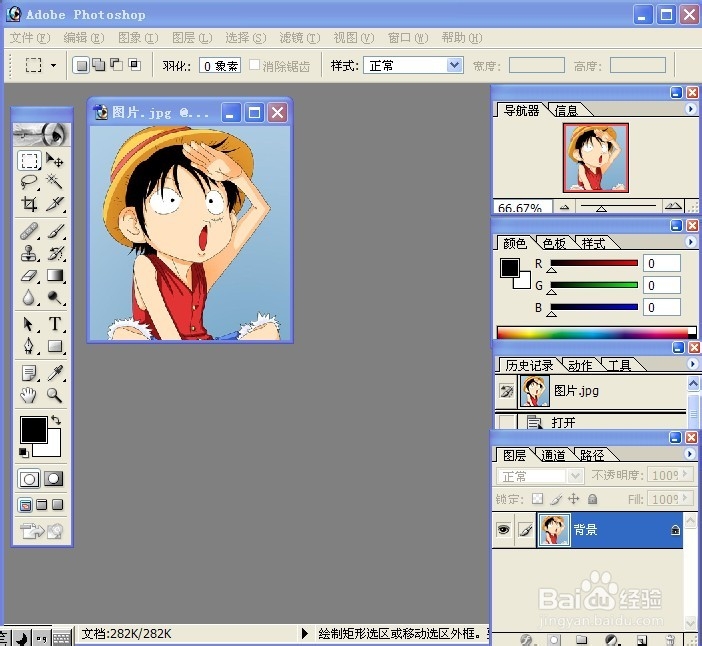Open status bar info arrow menu
The height and width of the screenshot is (646, 702).
pyautogui.click(x=304, y=633)
